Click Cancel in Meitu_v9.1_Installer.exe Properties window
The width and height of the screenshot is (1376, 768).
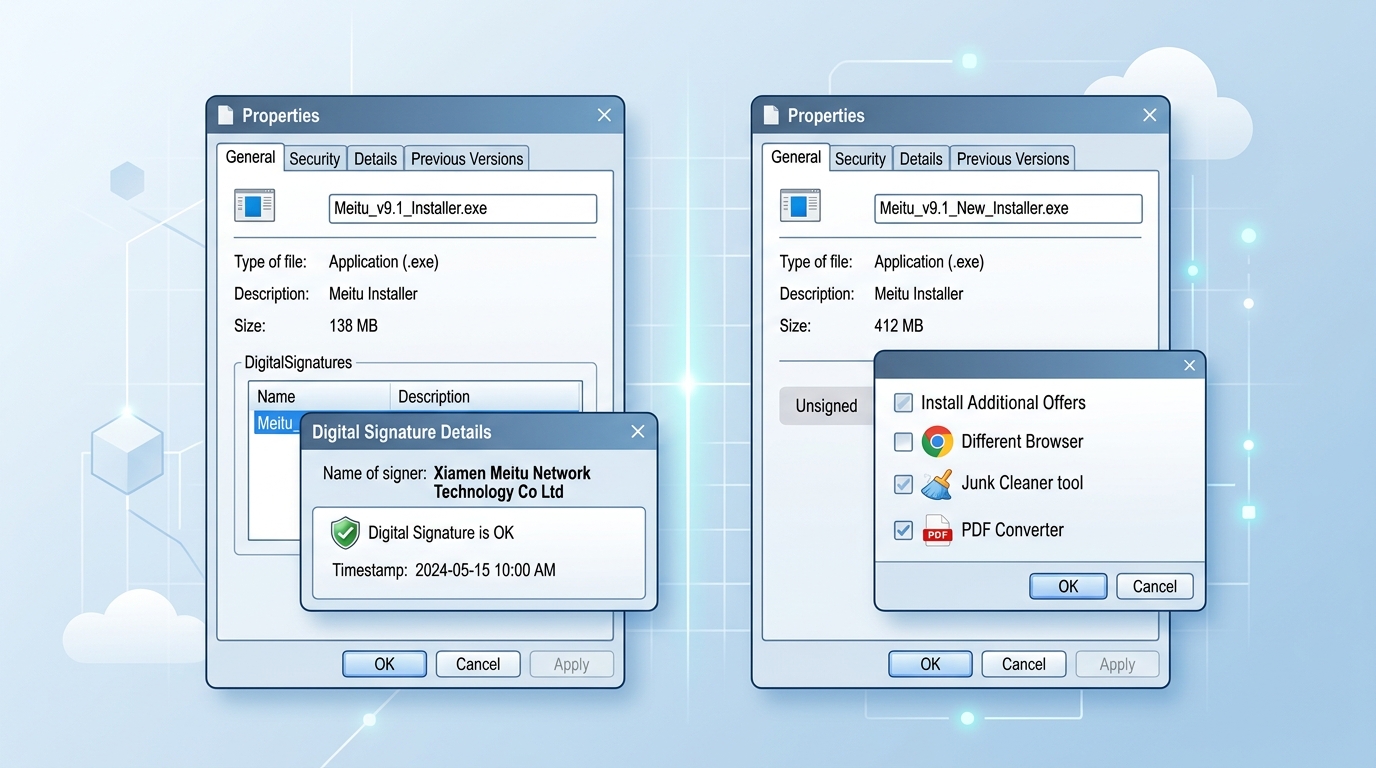pos(478,664)
